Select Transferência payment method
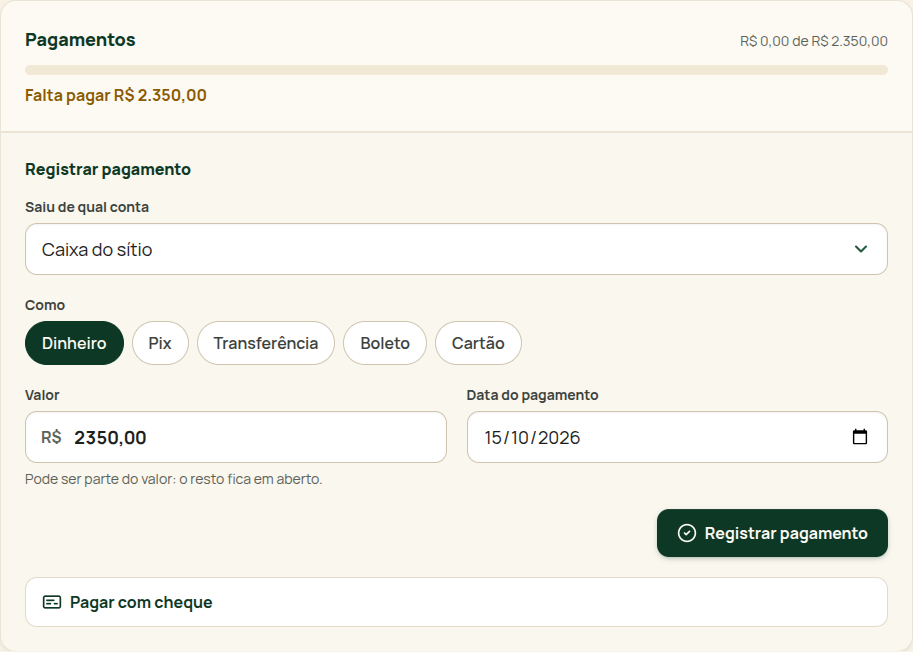This screenshot has height=652, width=913. pos(266,343)
